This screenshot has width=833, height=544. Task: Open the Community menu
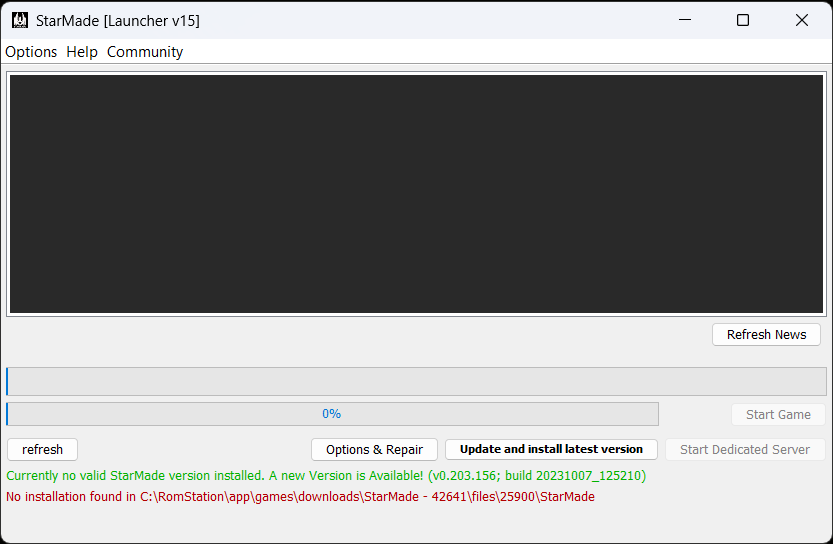click(x=145, y=52)
